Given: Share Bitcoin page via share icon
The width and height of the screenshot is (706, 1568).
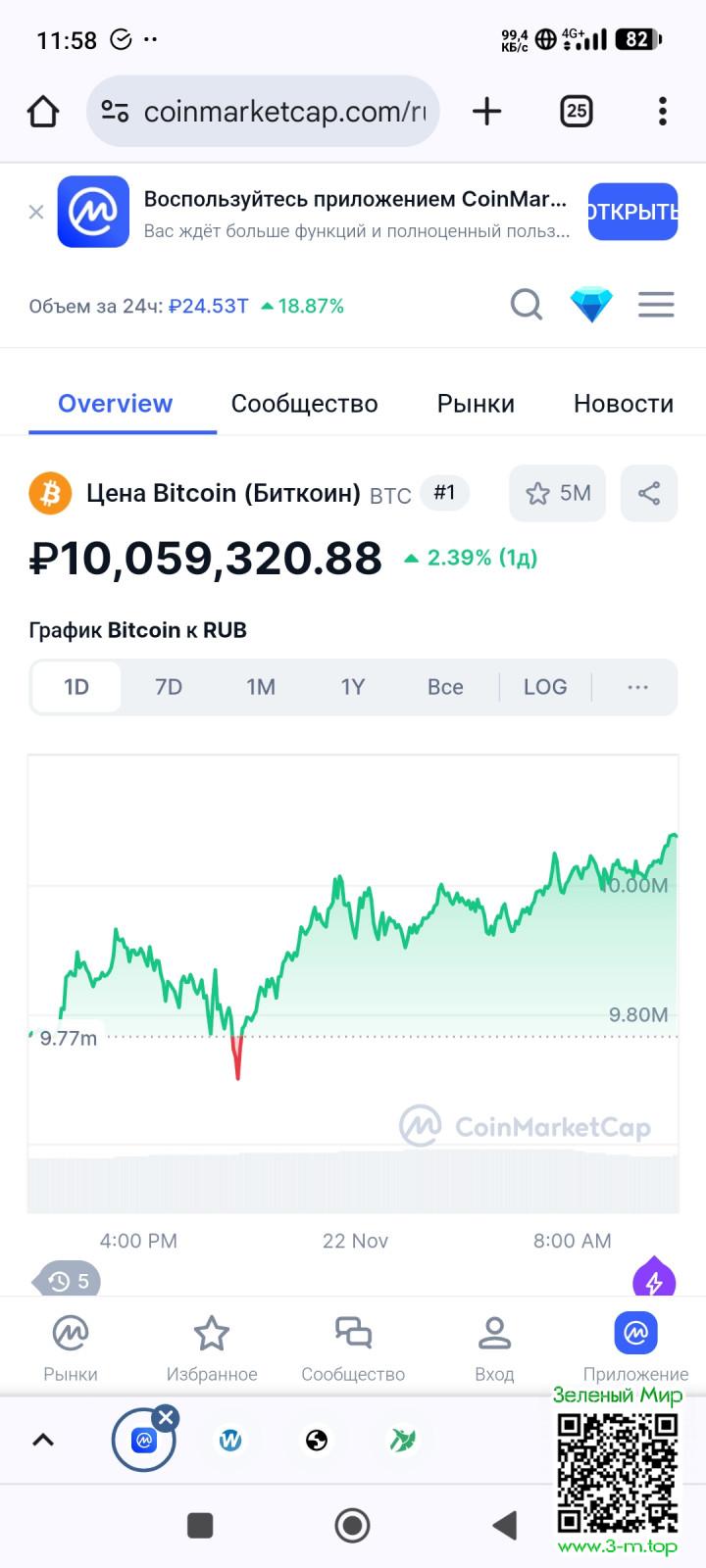Looking at the screenshot, I should (x=649, y=493).
